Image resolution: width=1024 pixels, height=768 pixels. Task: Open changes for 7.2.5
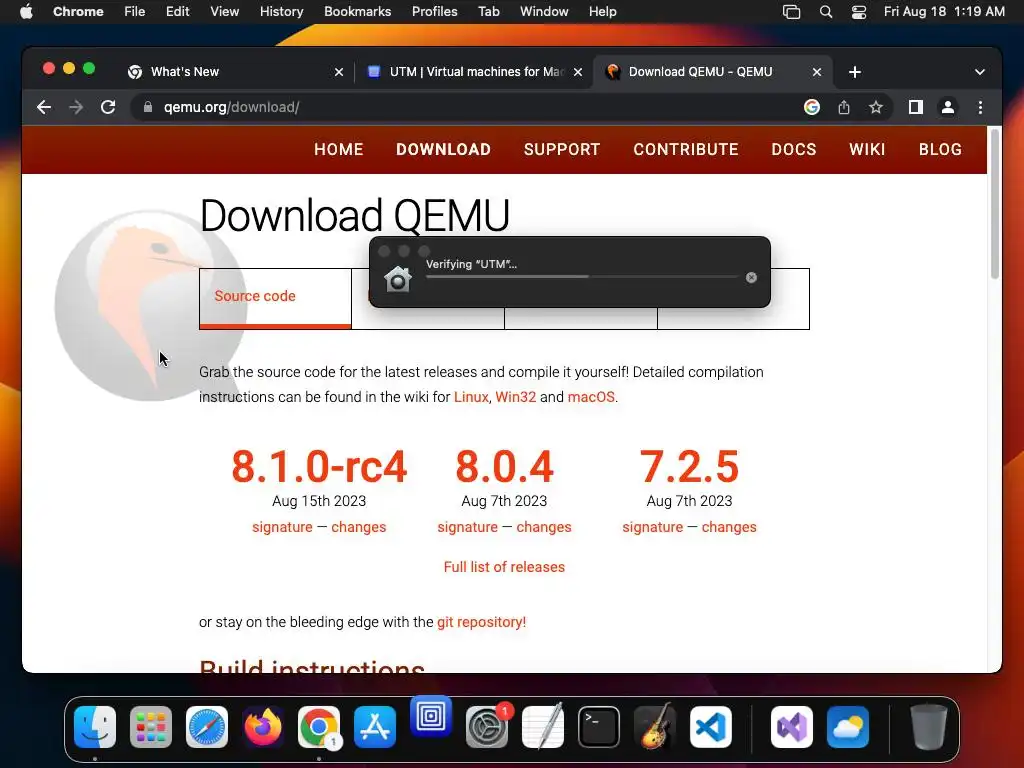point(729,527)
